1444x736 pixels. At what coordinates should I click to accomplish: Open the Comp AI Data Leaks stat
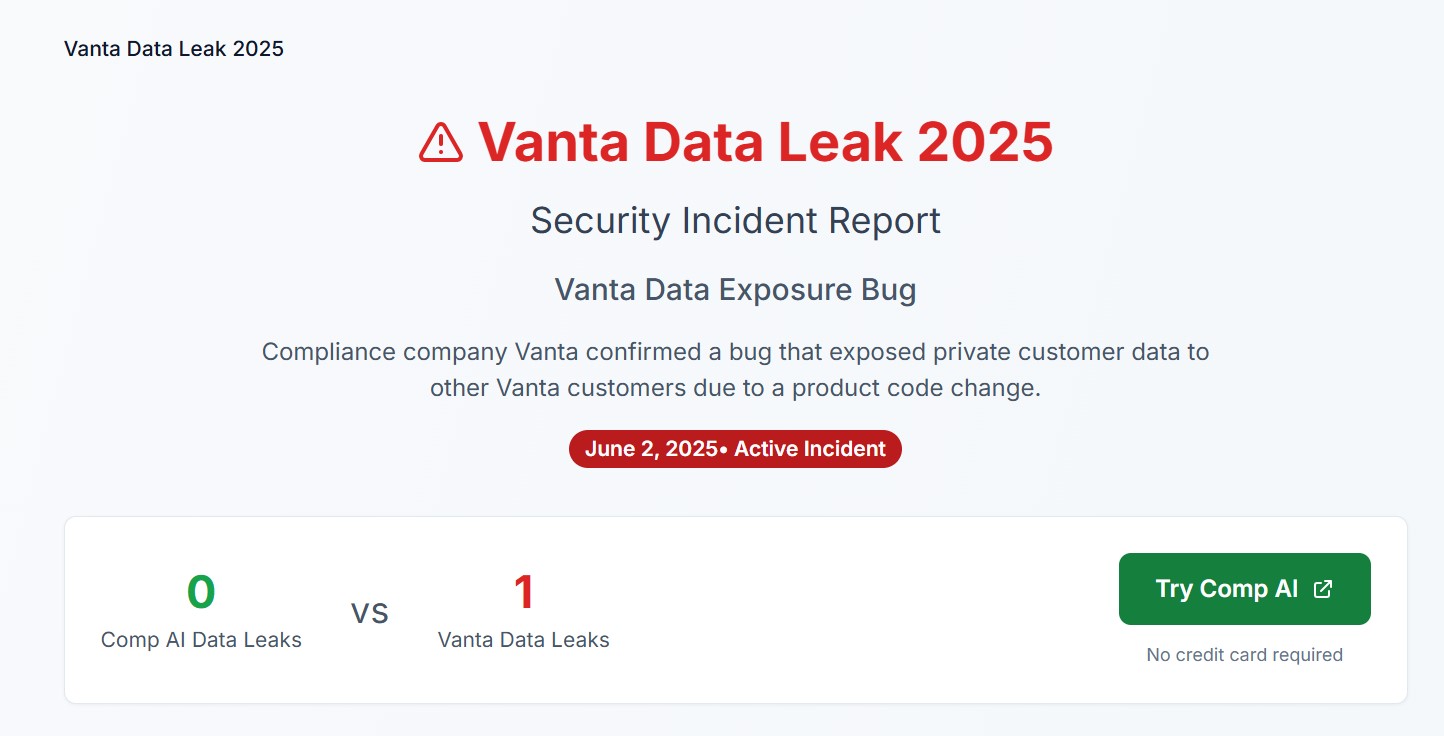click(x=200, y=610)
